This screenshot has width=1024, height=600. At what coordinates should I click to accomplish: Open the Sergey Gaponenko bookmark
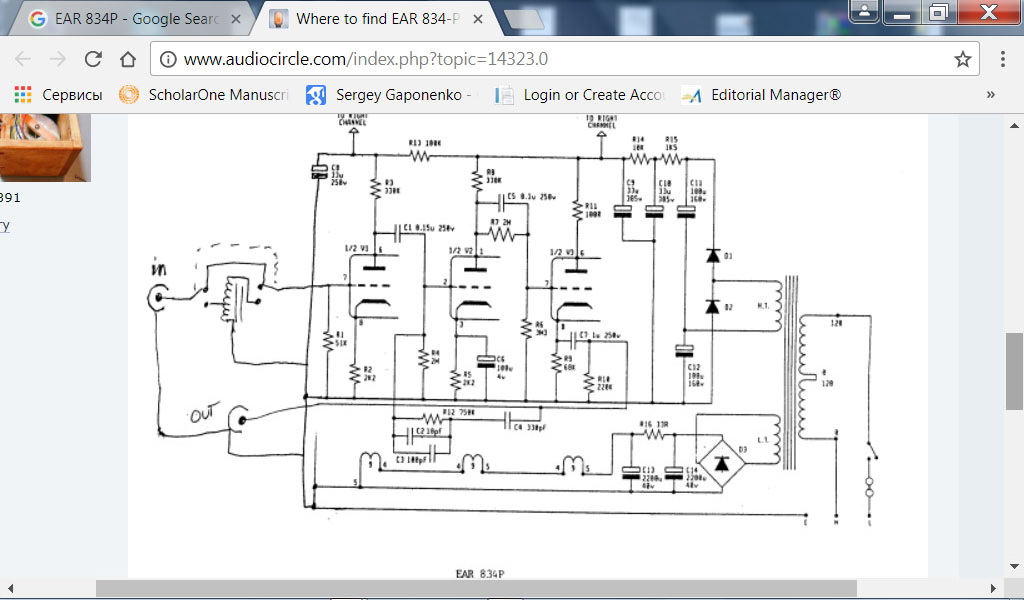(x=389, y=95)
